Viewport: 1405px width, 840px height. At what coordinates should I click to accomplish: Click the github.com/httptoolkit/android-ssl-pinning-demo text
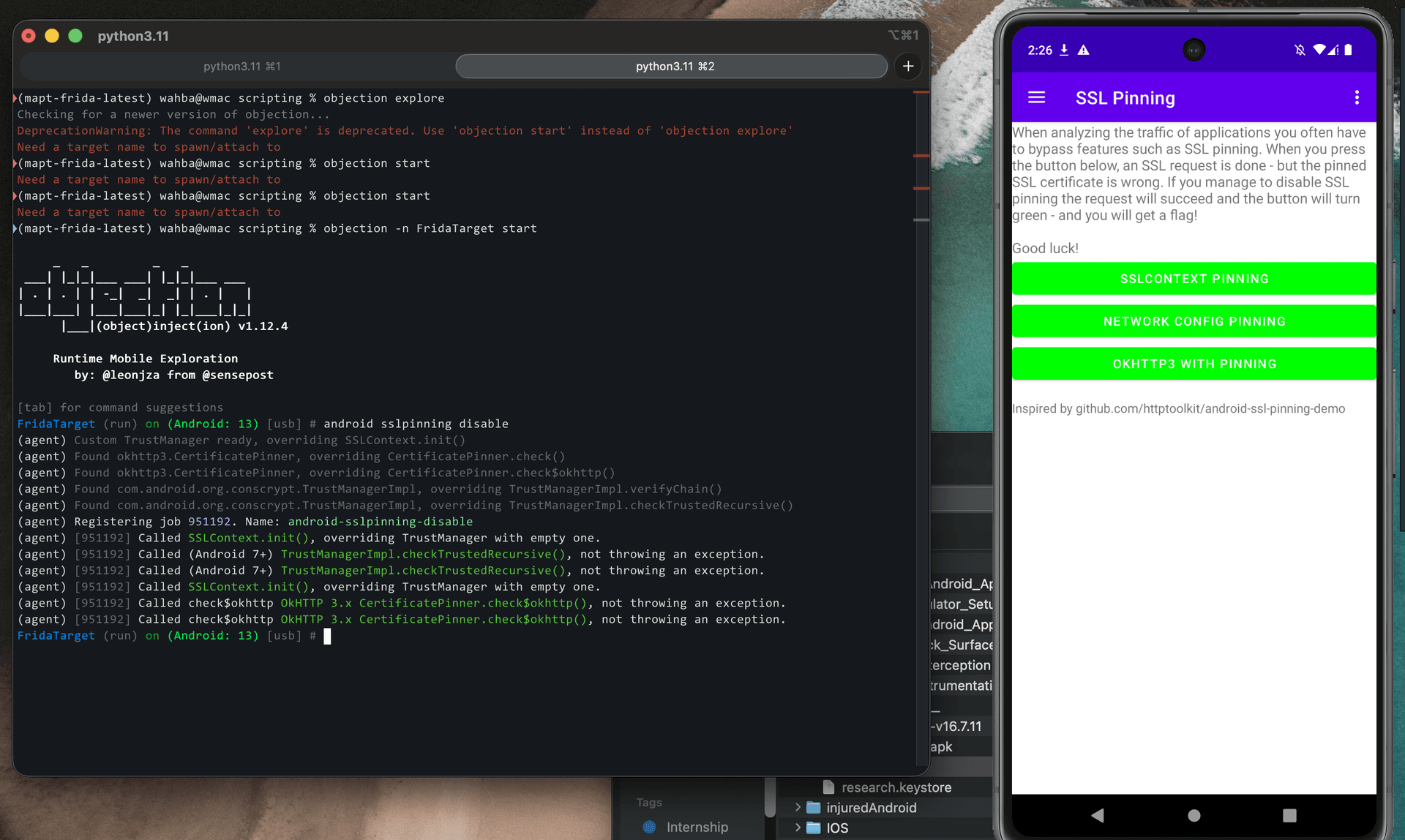[1210, 408]
